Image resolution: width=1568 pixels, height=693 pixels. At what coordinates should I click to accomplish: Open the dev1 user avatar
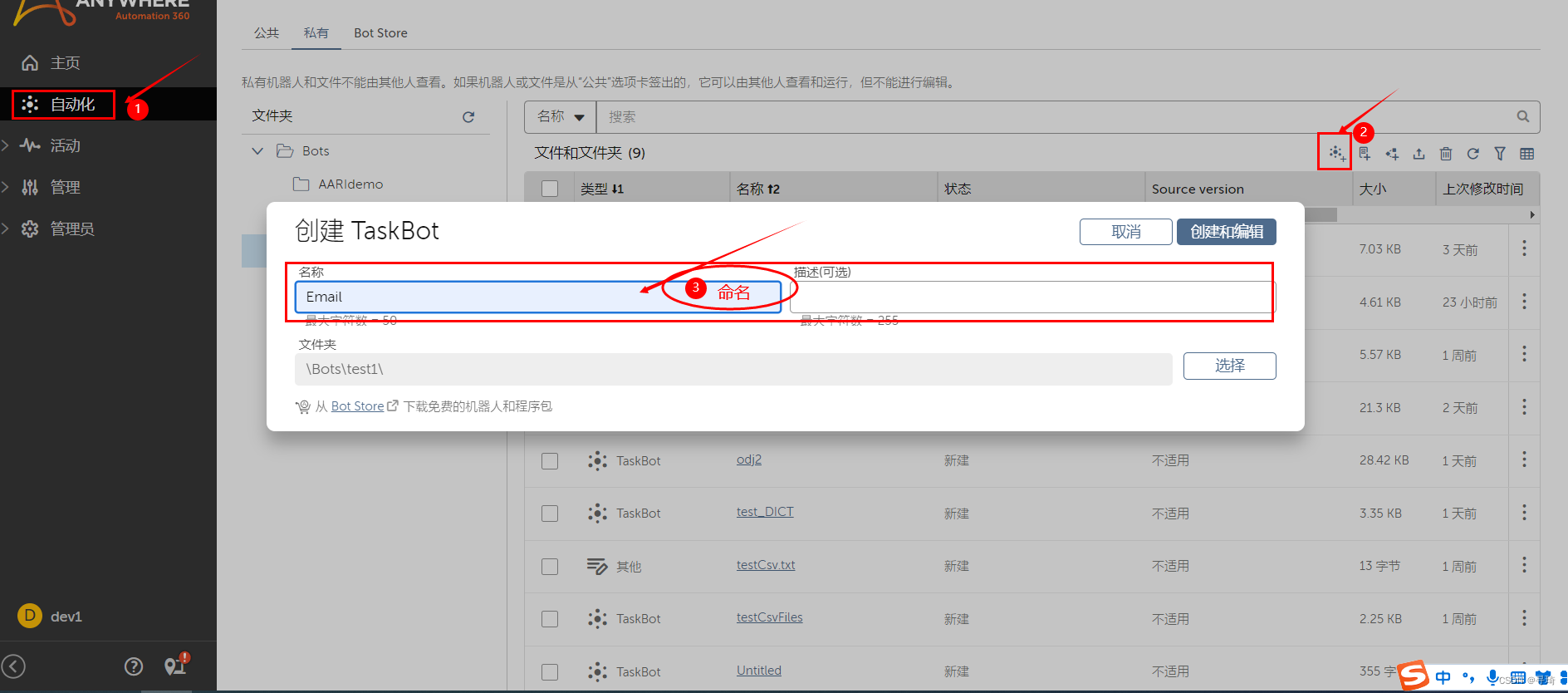coord(30,616)
